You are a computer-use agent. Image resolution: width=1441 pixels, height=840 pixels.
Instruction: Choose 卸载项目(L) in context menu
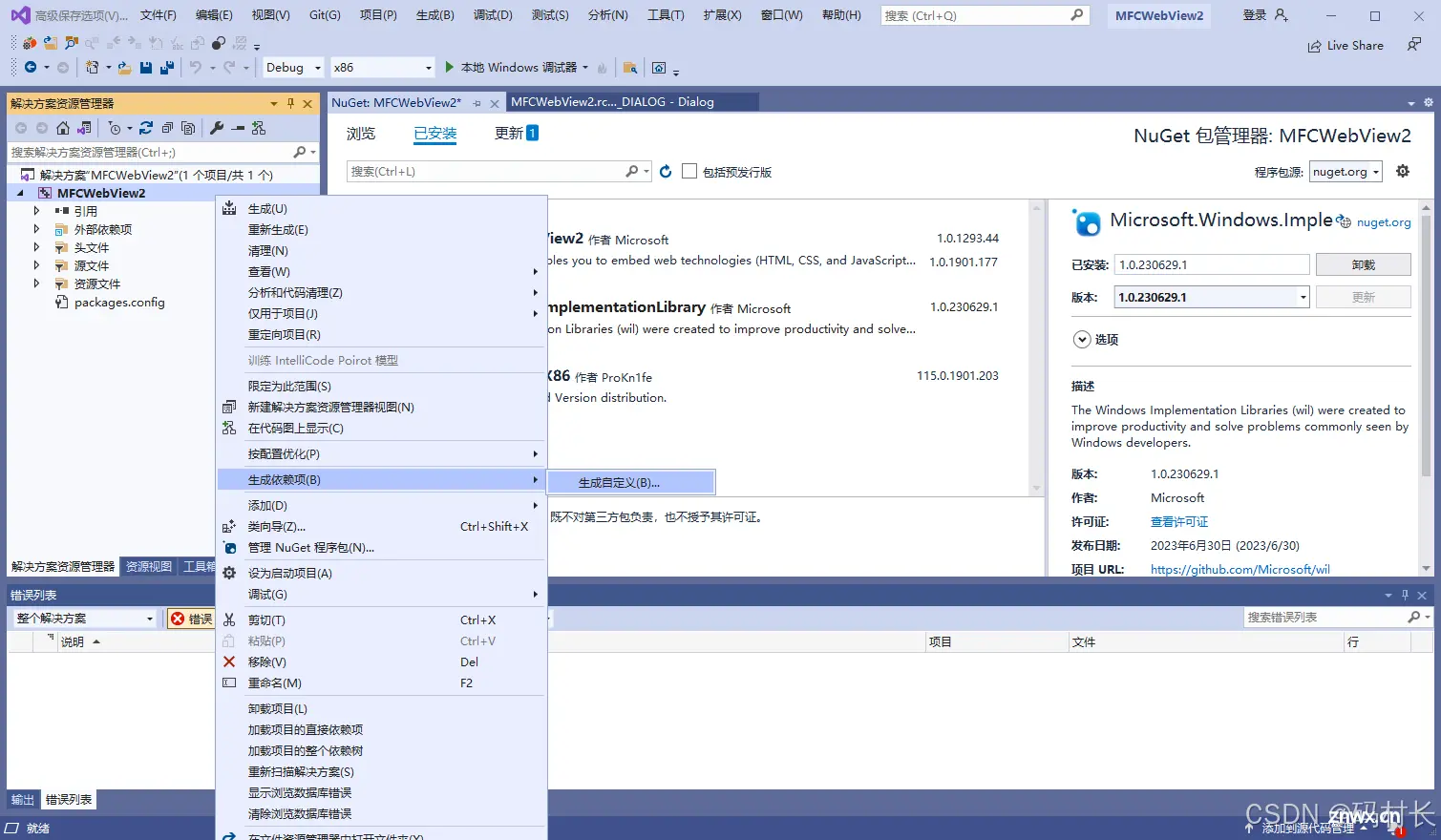coord(382,708)
